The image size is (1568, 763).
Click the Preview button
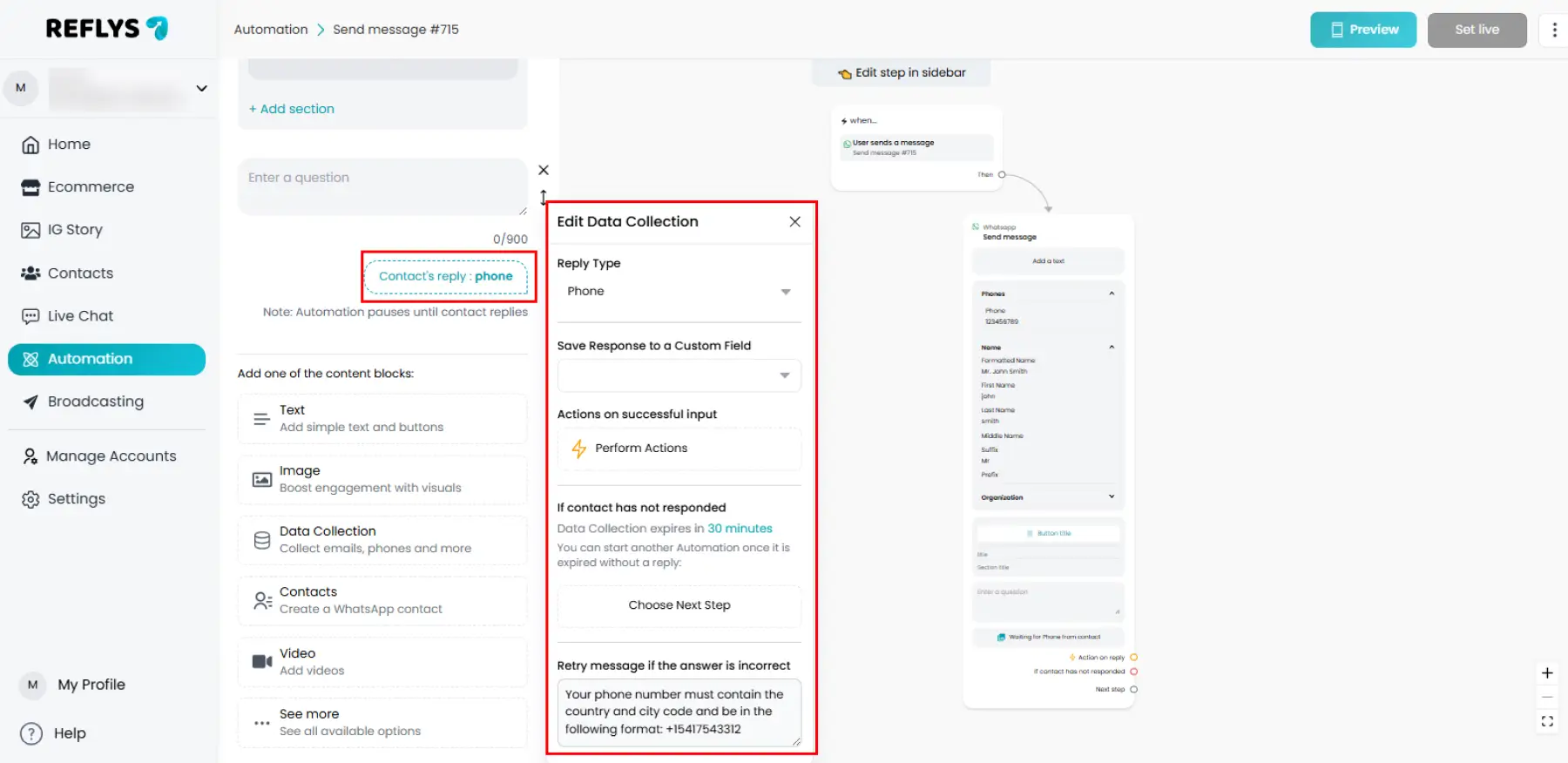(x=1362, y=30)
